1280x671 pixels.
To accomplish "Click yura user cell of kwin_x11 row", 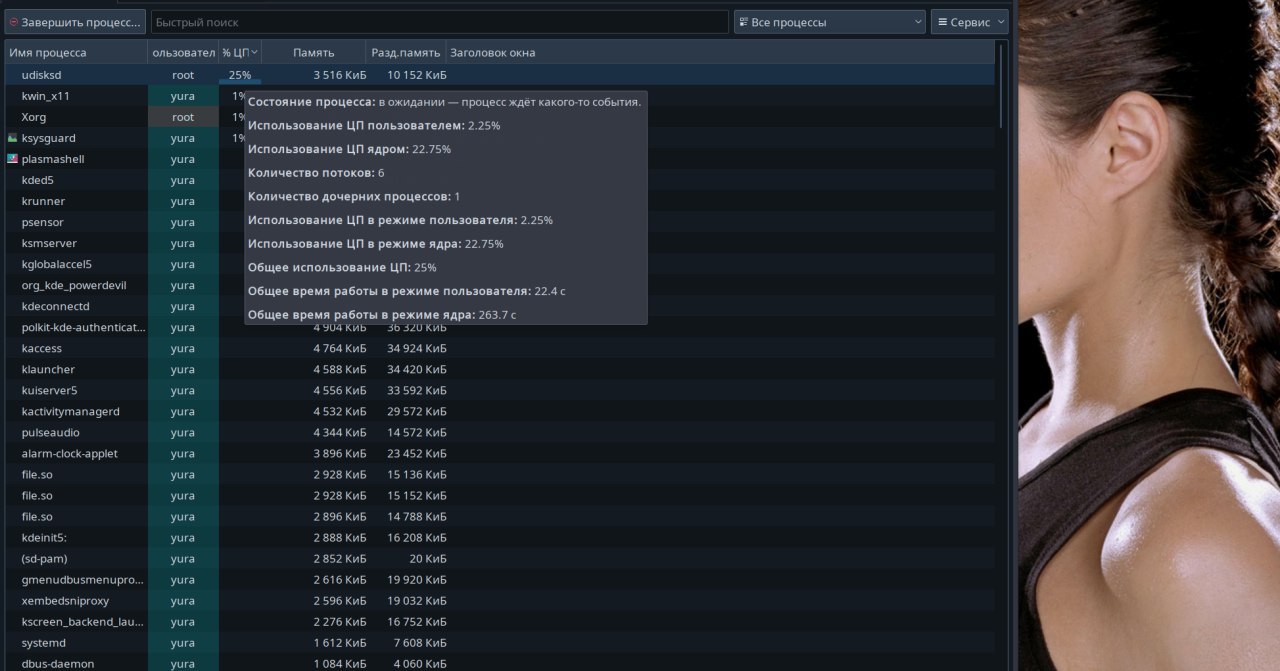I will 183,96.
